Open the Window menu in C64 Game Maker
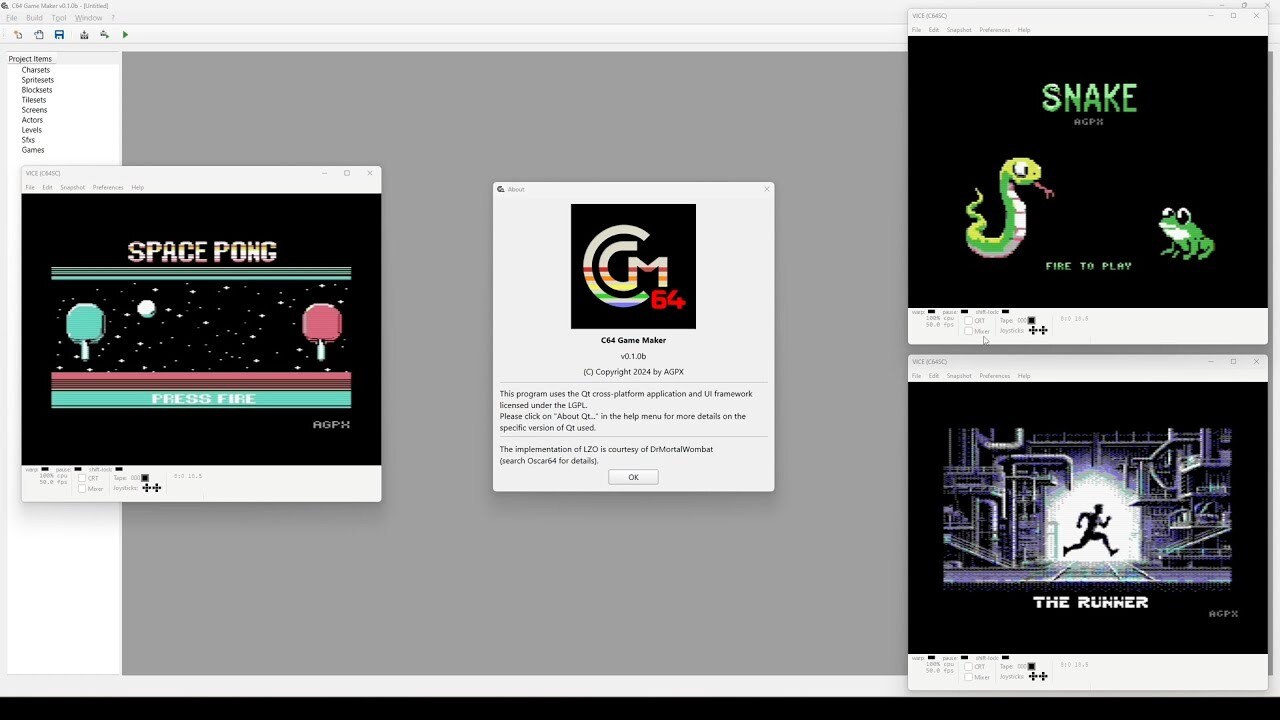This screenshot has width=1280, height=720. click(x=88, y=18)
